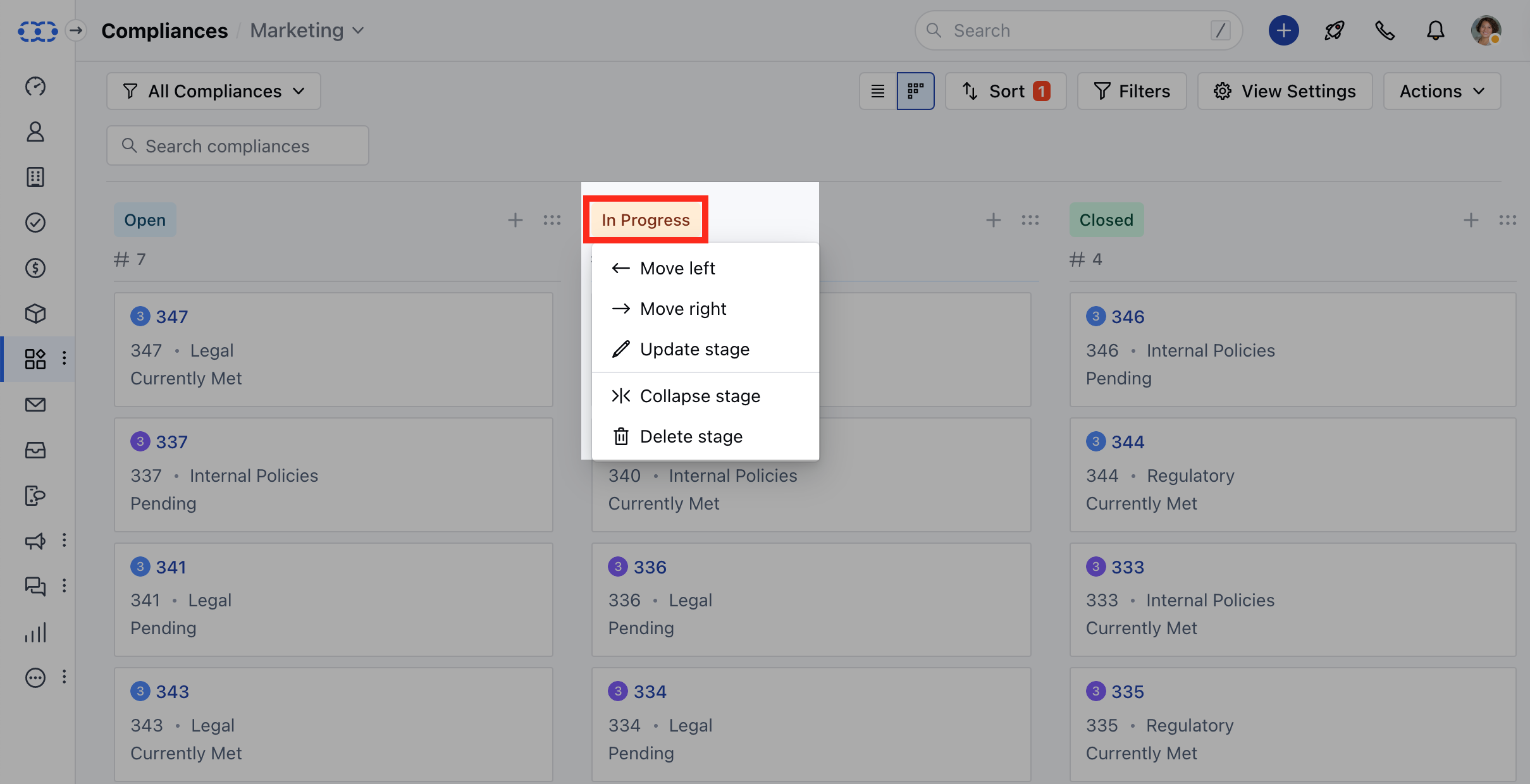Choose Collapse stage menu option
The image size is (1530, 784).
(x=705, y=396)
